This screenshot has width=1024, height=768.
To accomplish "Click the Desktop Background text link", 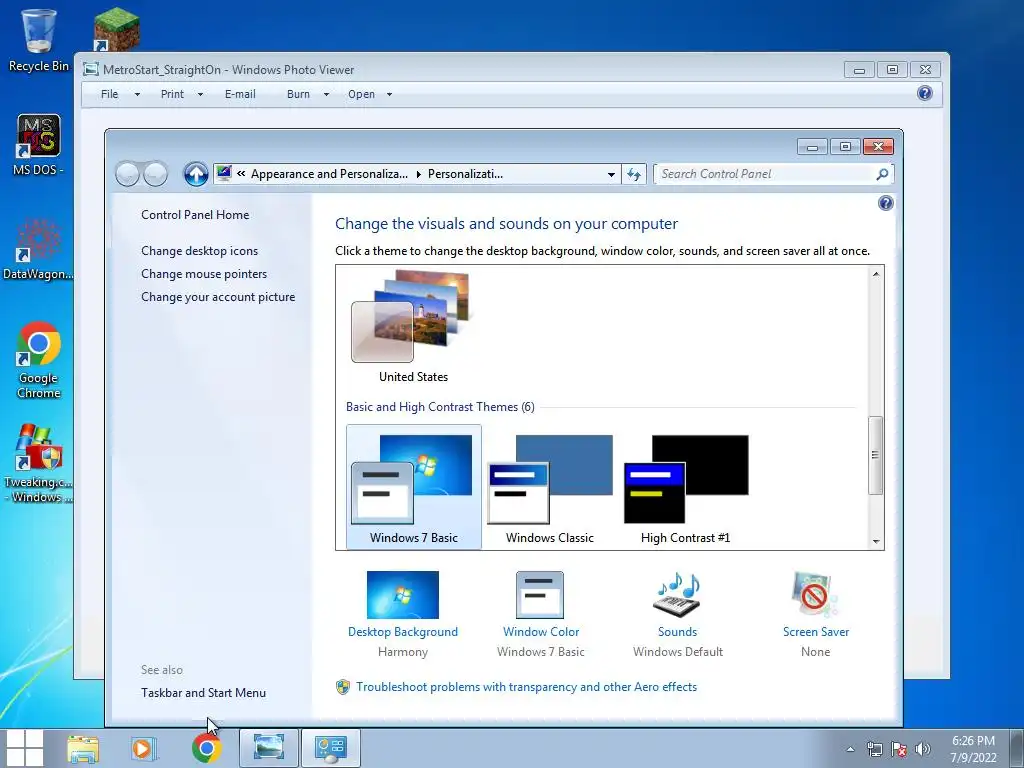I will point(403,632).
